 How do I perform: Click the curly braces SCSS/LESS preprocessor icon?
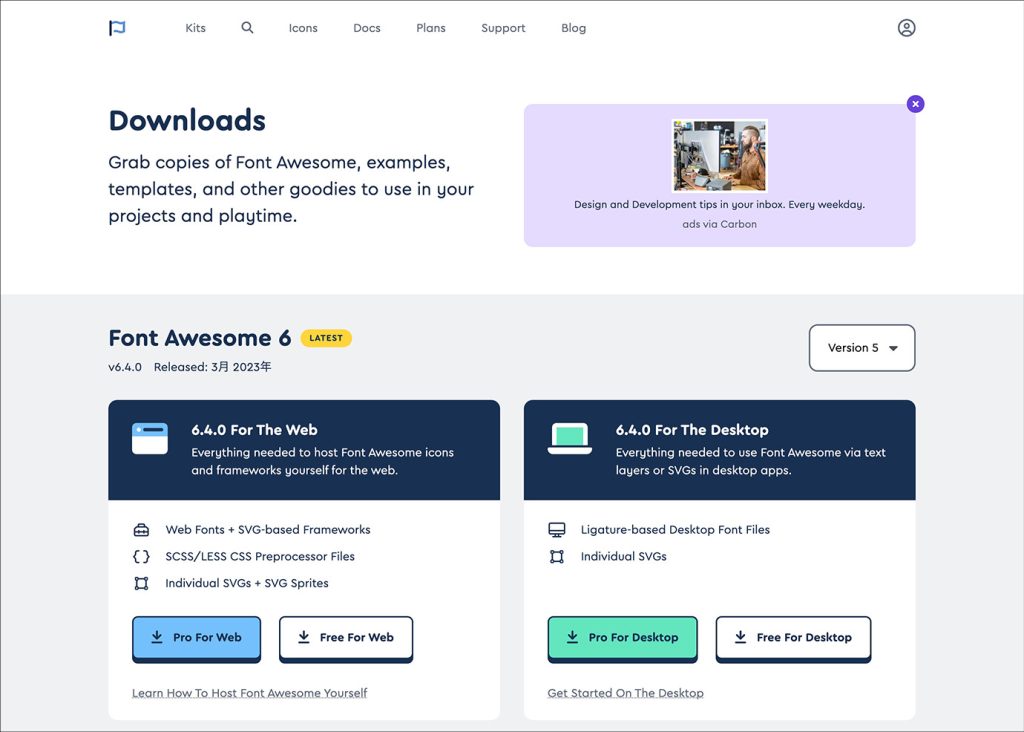[x=141, y=556]
